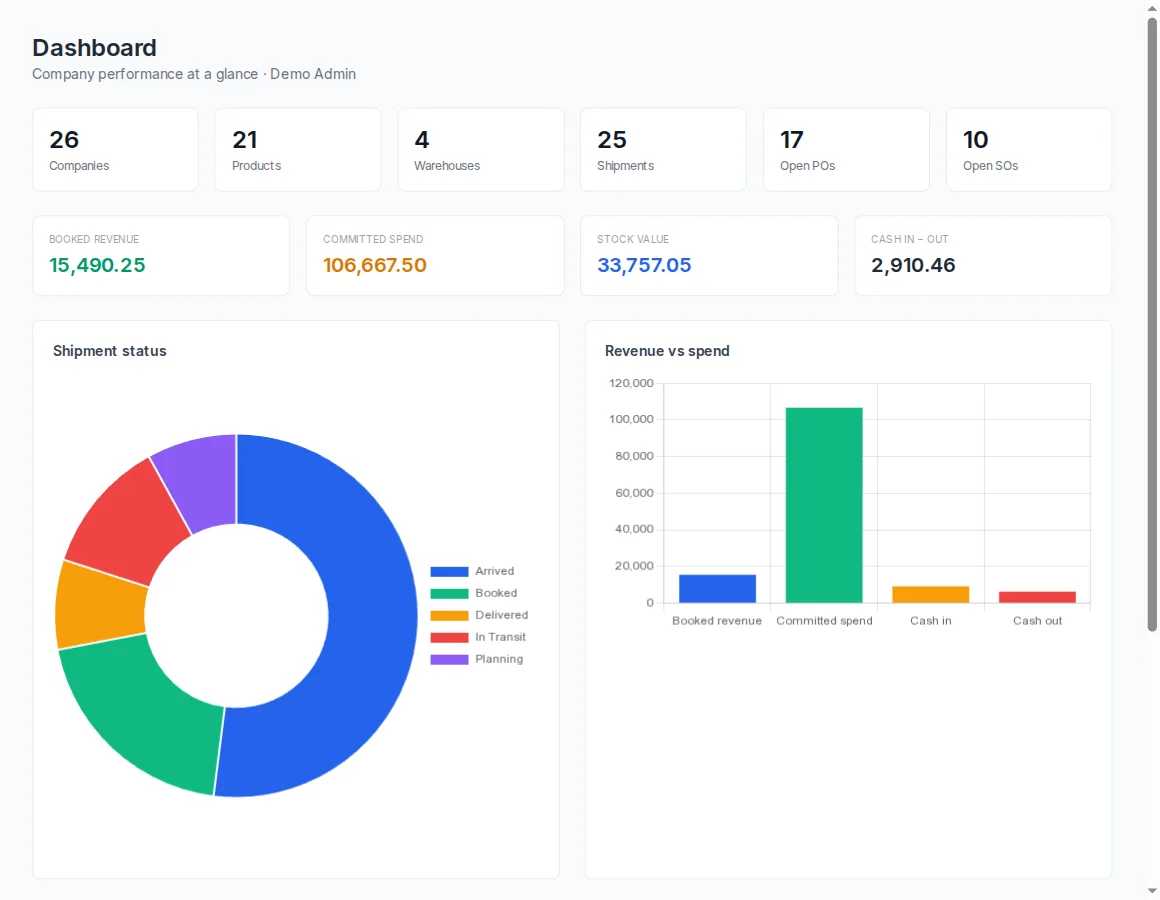Screen dimensions: 1160x900
Task: Click the Revenue vs spend chart title
Action: click(x=667, y=351)
